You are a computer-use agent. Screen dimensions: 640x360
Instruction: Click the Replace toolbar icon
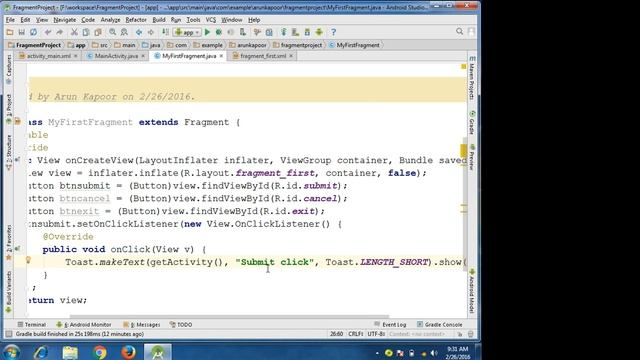(x=124, y=32)
